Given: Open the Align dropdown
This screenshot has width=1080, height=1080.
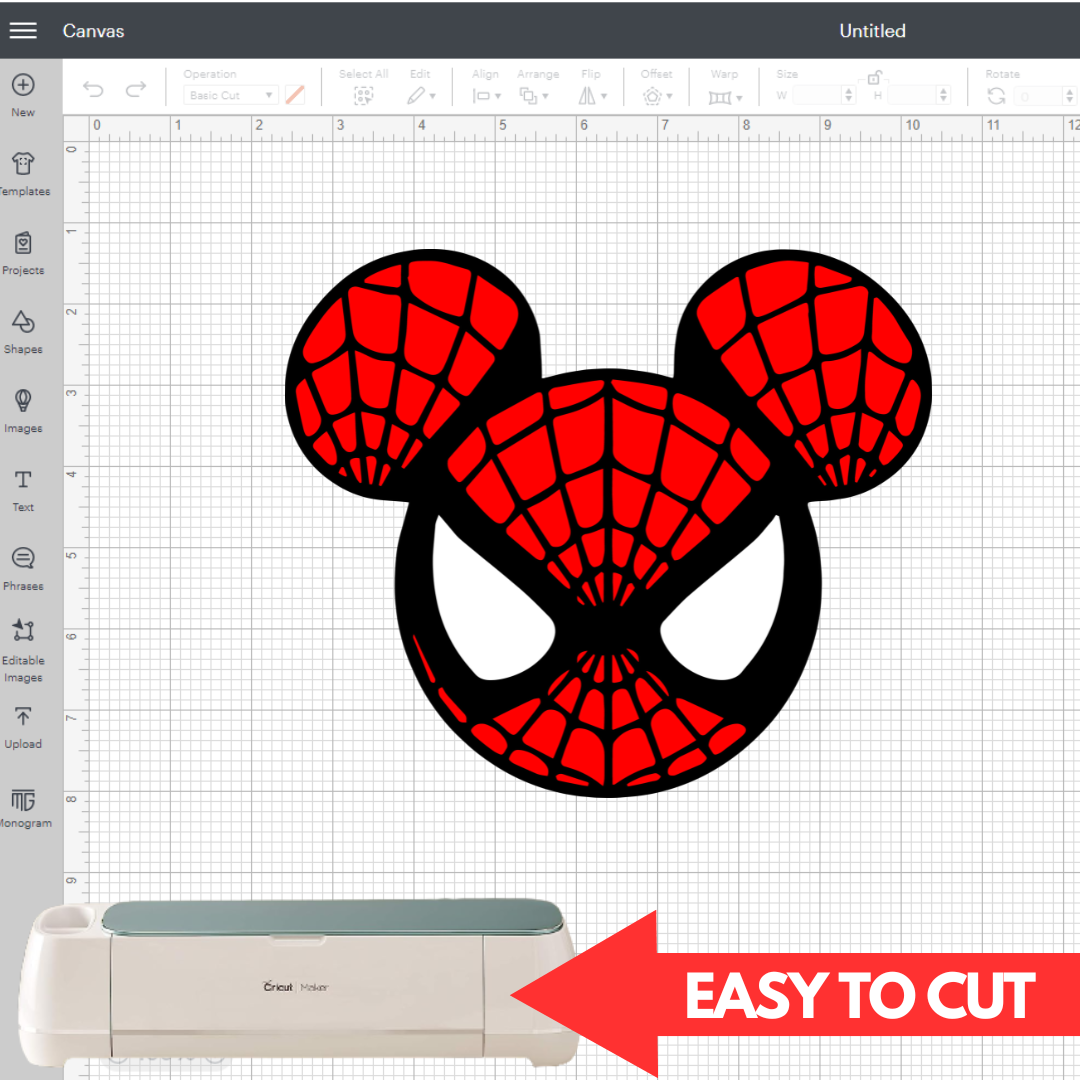Looking at the screenshot, I should 486,96.
